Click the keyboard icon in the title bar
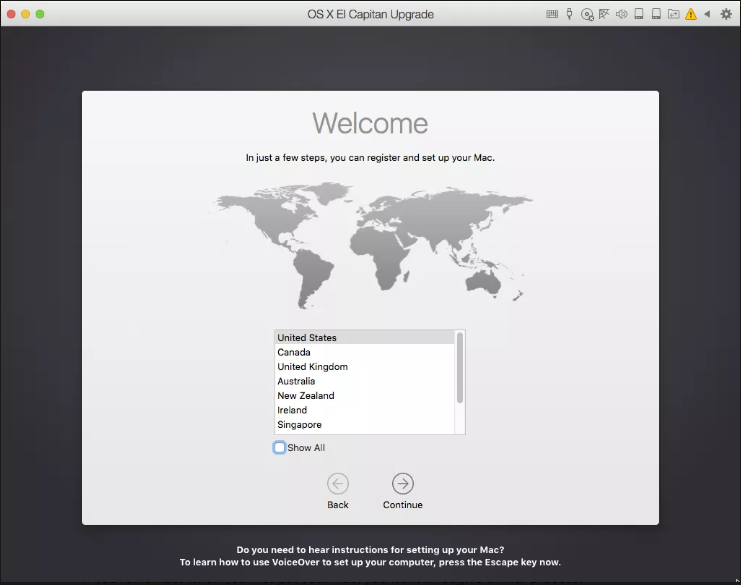The image size is (741, 585). tap(551, 14)
